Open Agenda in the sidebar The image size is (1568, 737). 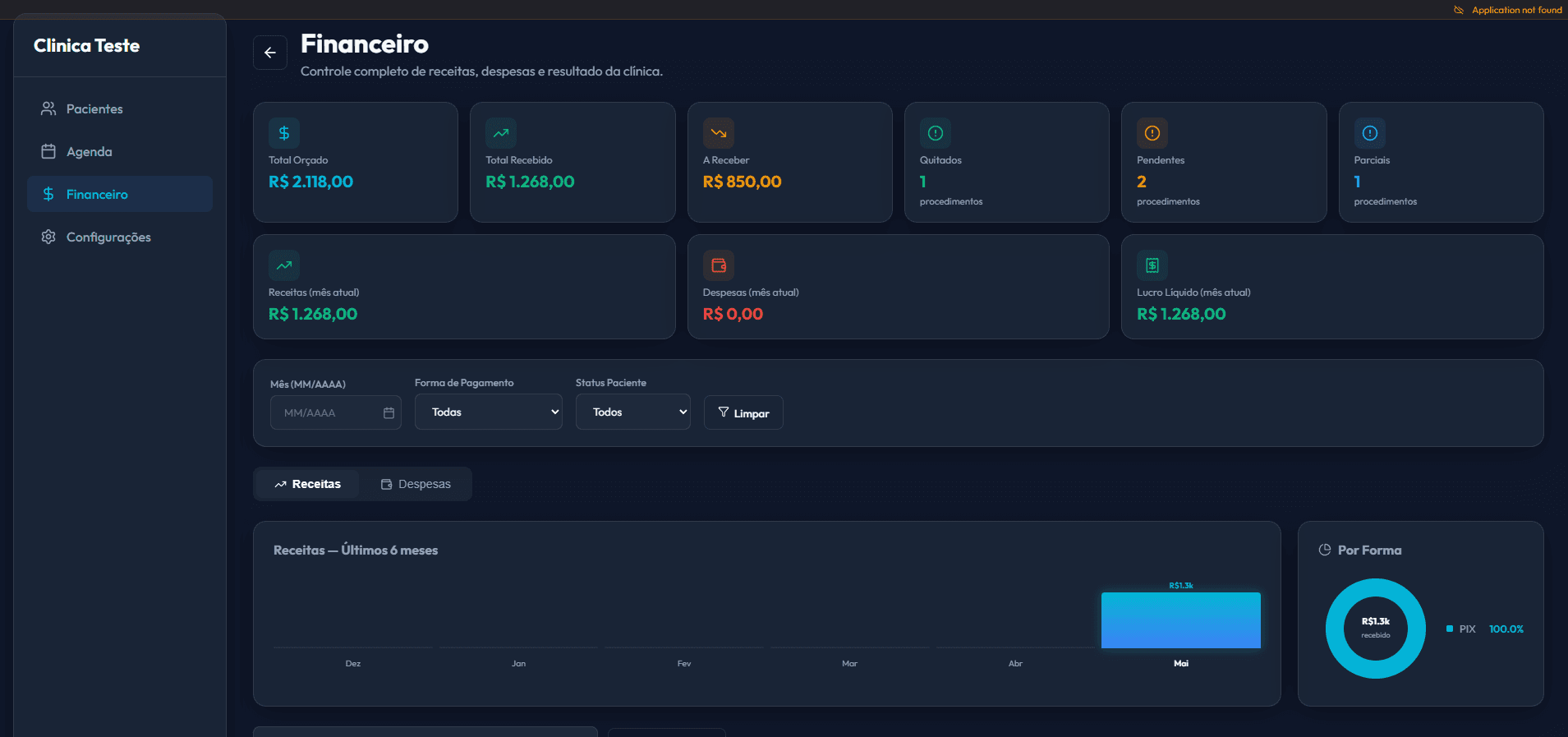[120, 151]
